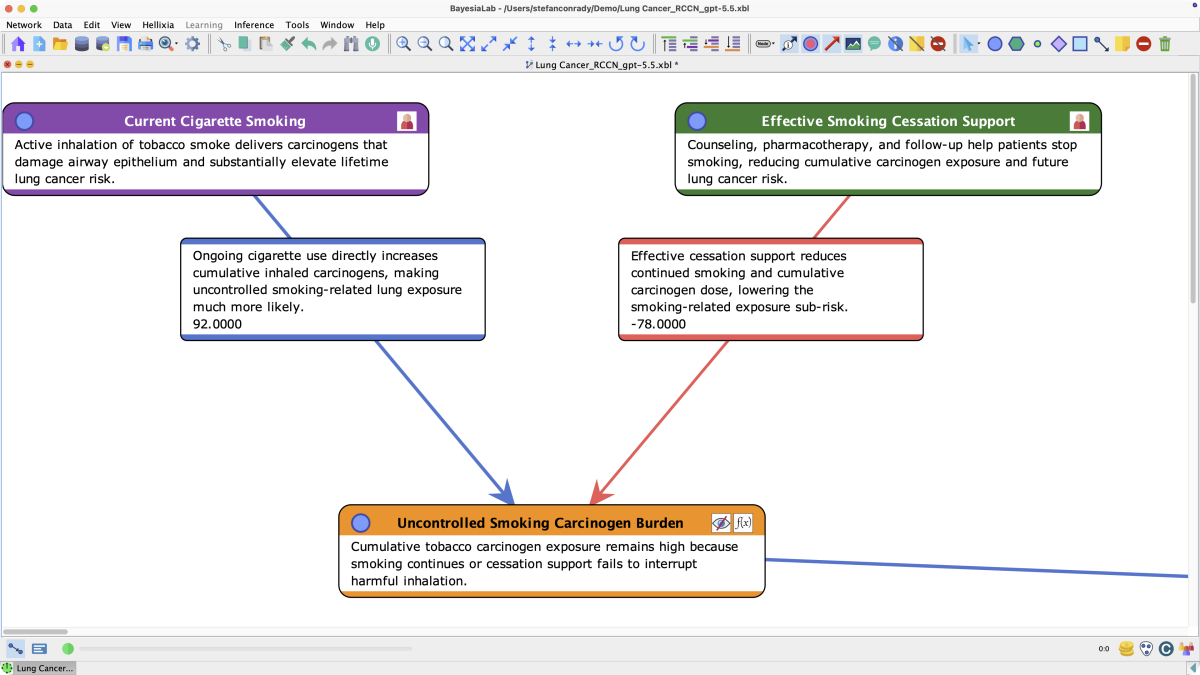Open the Help menu
Image resolution: width=1200 pixels, height=675 pixels.
tap(375, 25)
